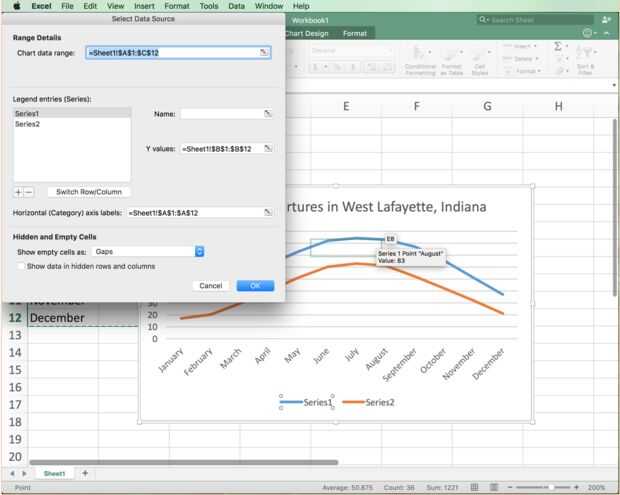Select column F header
Viewport: 620px width, 495px height.
416,106
